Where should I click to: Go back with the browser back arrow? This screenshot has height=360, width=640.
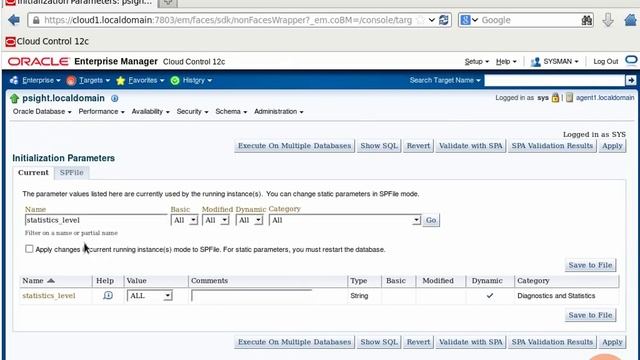point(14,20)
